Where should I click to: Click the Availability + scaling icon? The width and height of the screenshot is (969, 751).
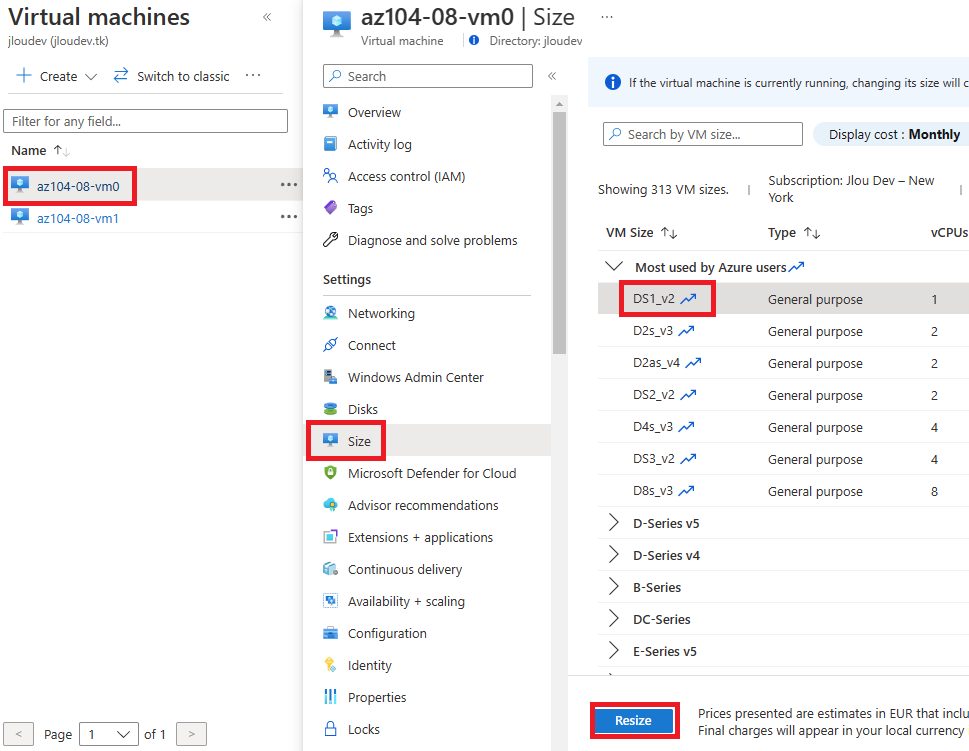point(331,601)
